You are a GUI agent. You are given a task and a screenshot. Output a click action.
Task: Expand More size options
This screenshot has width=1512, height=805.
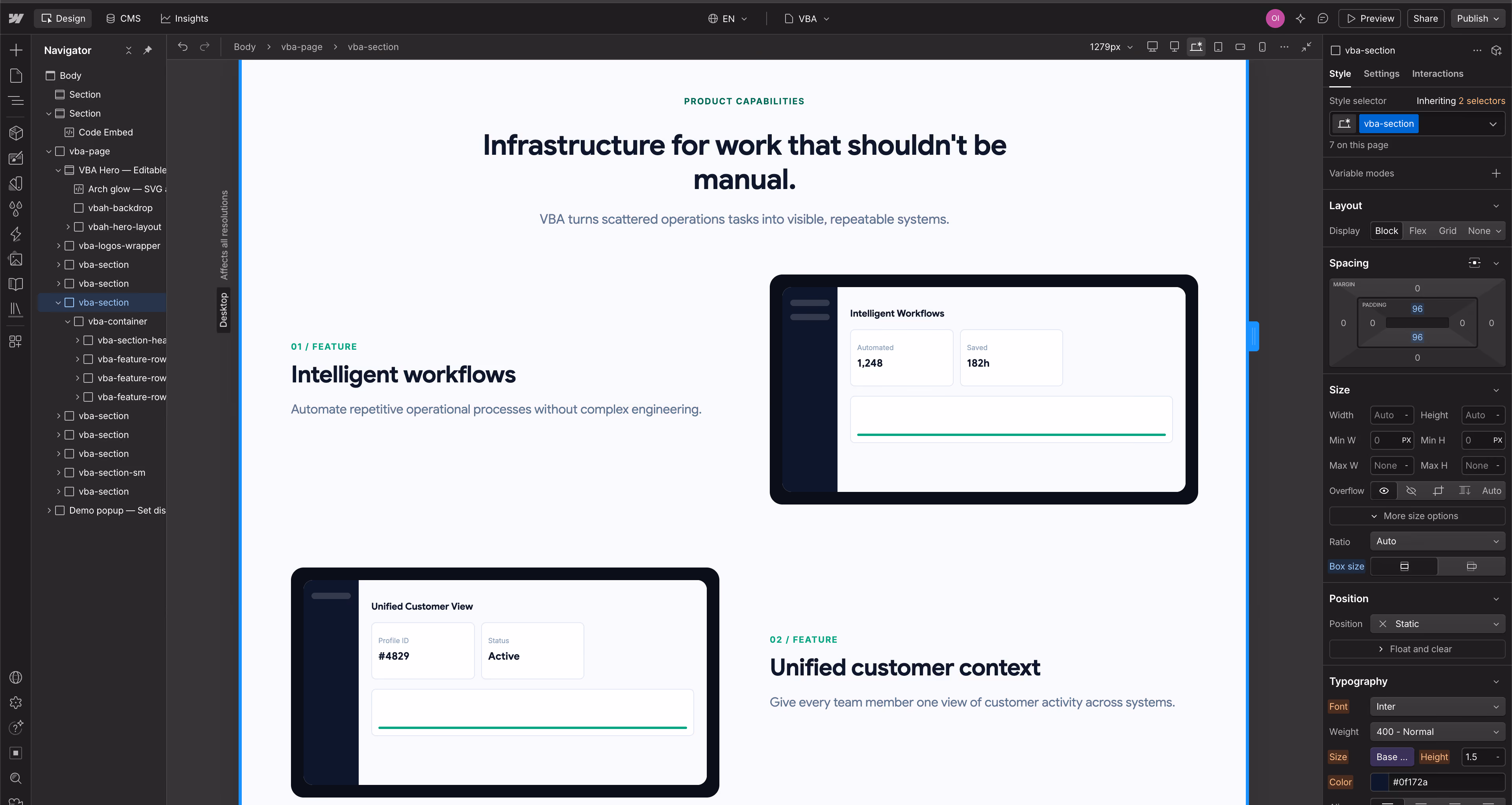1417,516
